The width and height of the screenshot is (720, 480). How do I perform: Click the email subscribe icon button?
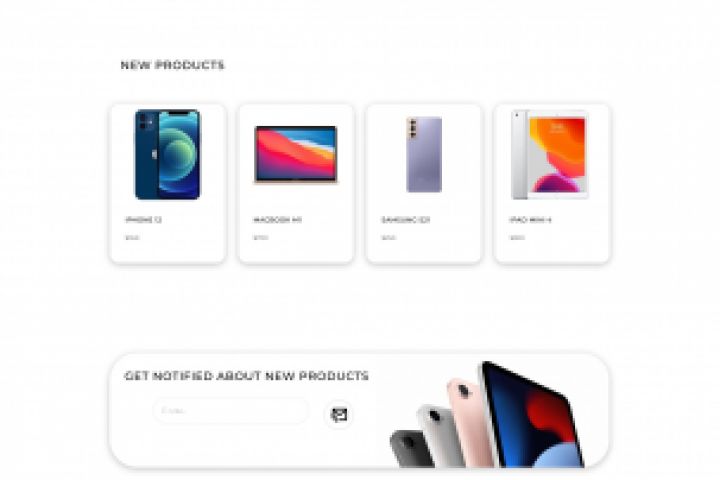[339, 415]
